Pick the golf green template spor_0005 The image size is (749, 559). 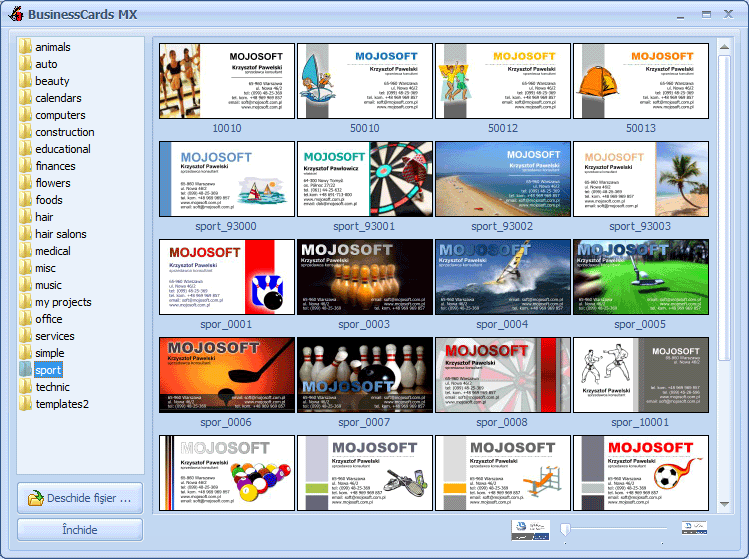pos(641,277)
